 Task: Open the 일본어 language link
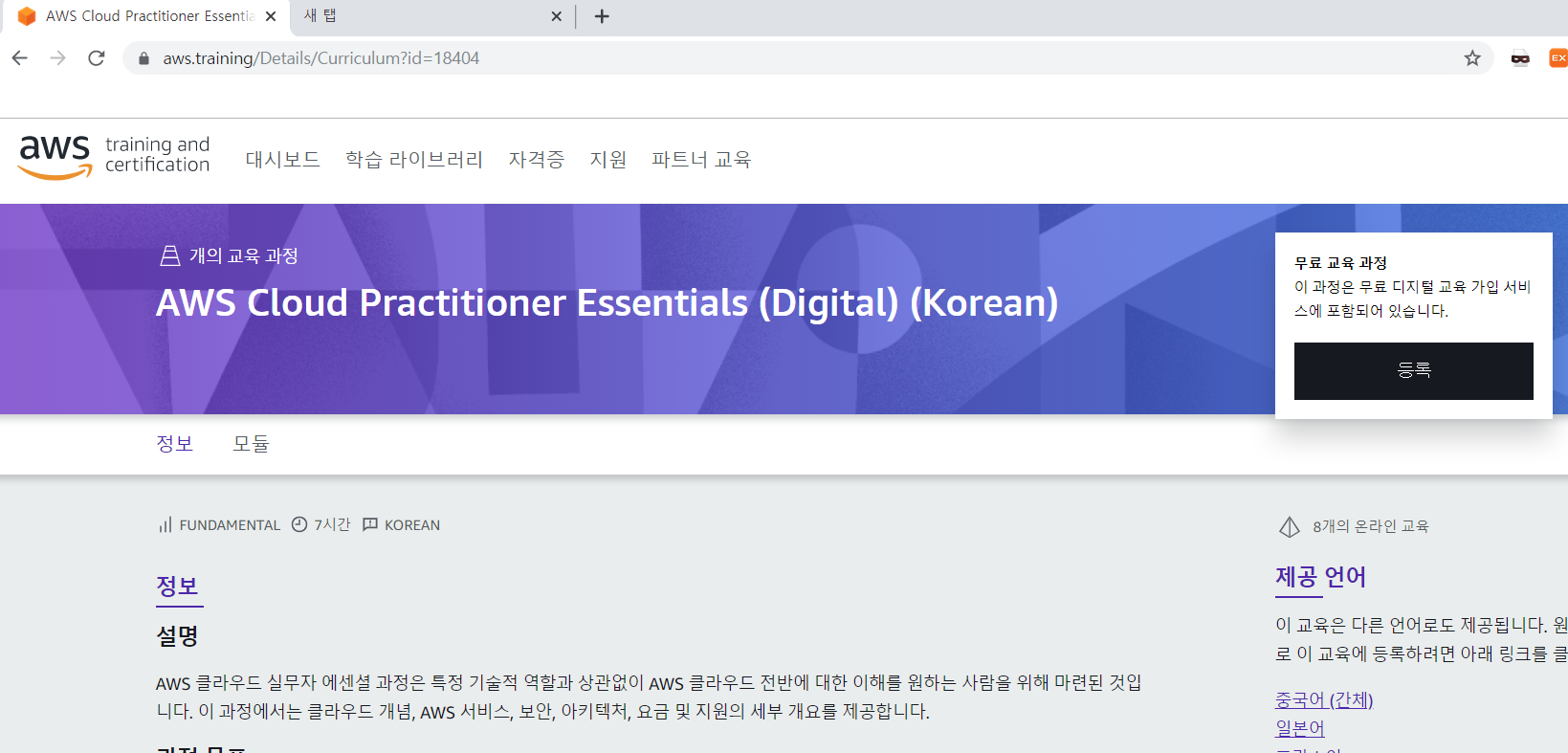[1300, 729]
